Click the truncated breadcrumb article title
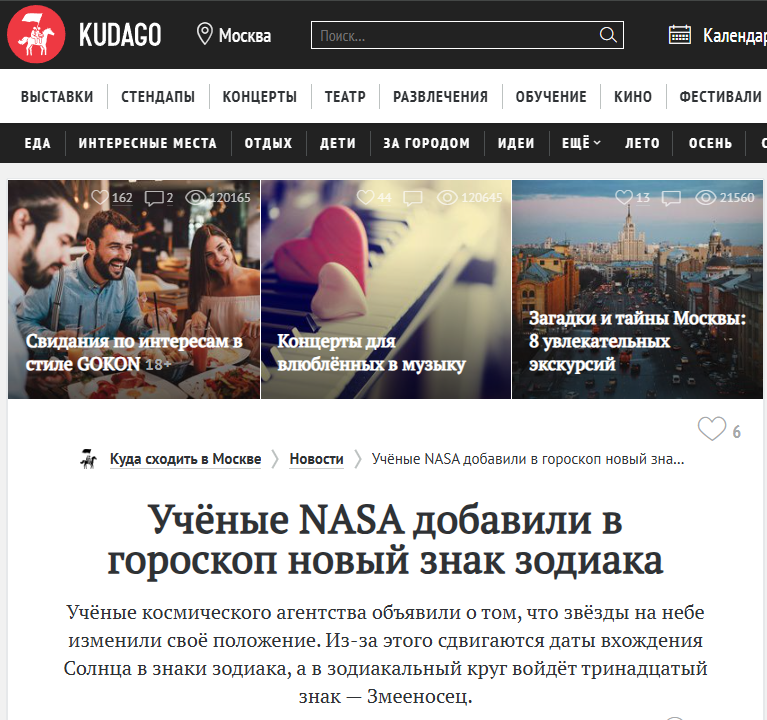 click(528, 459)
